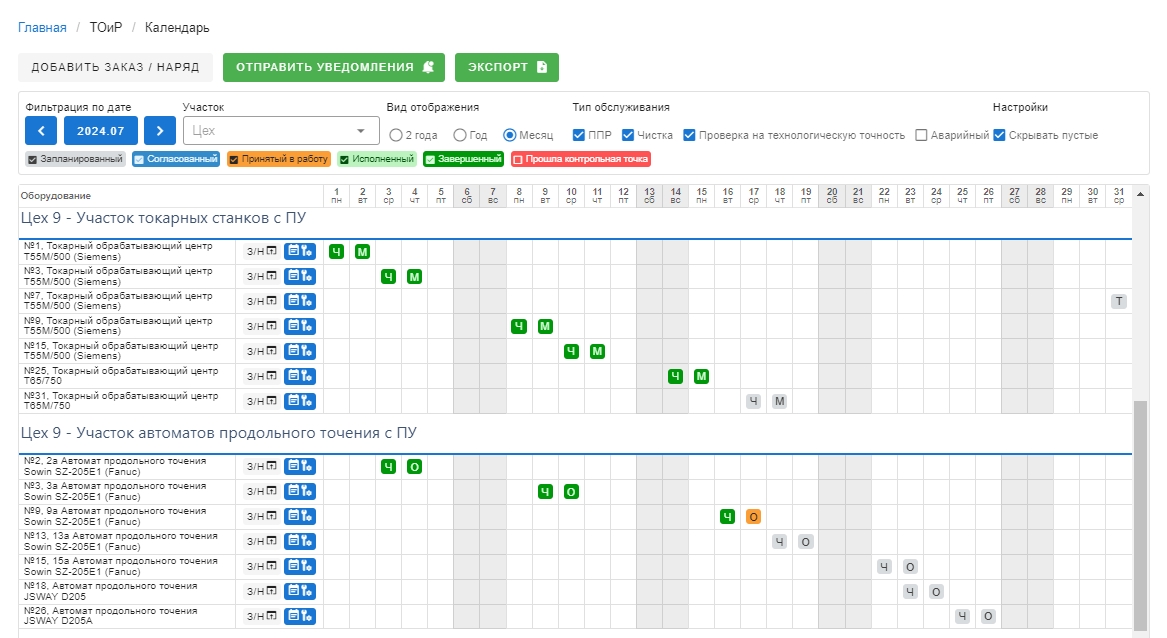The height and width of the screenshot is (638, 1167).
Task: Open blue maintenance icon for №26 JSWAY D205A
Action: click(x=299, y=616)
